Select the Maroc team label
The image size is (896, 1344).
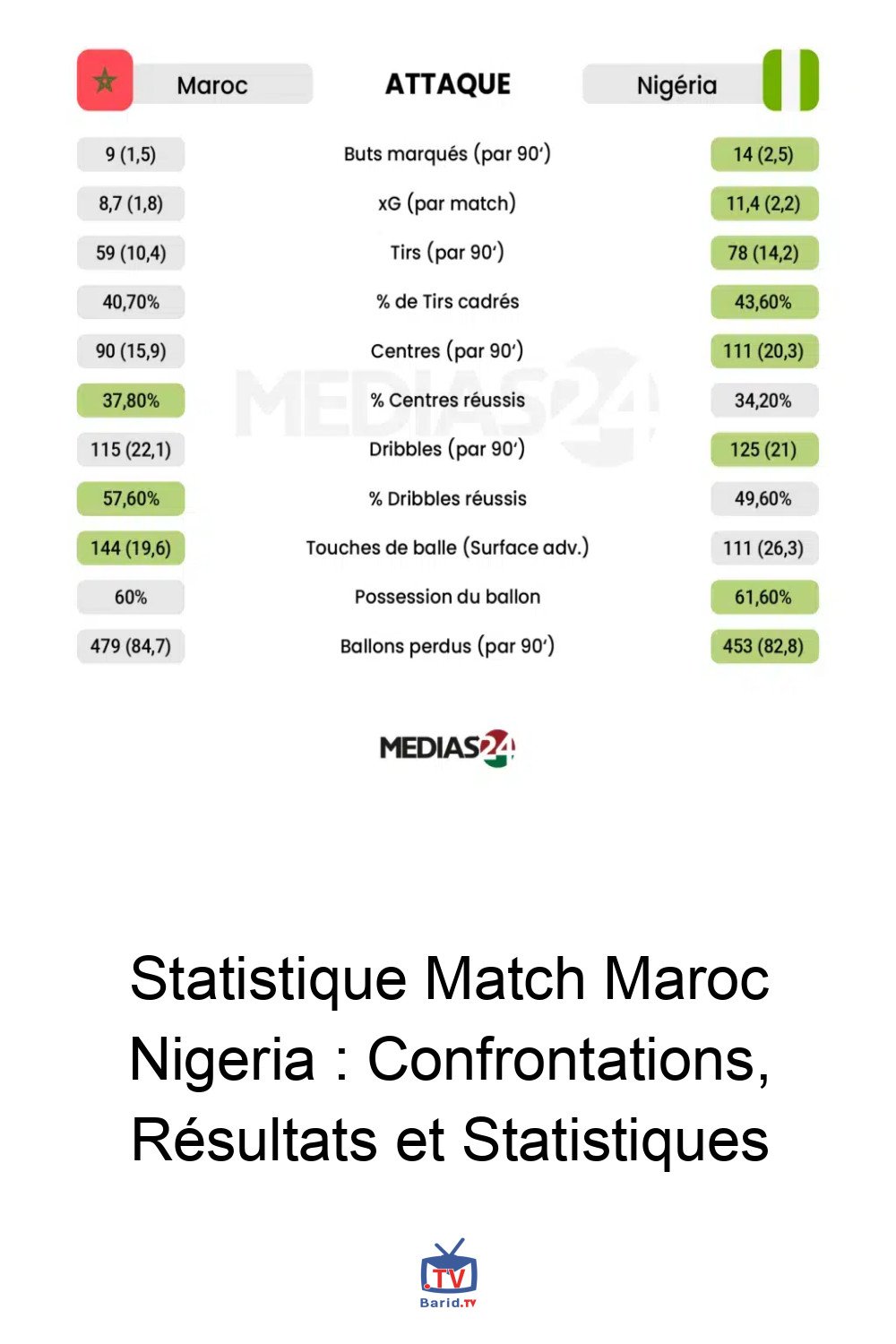click(212, 85)
